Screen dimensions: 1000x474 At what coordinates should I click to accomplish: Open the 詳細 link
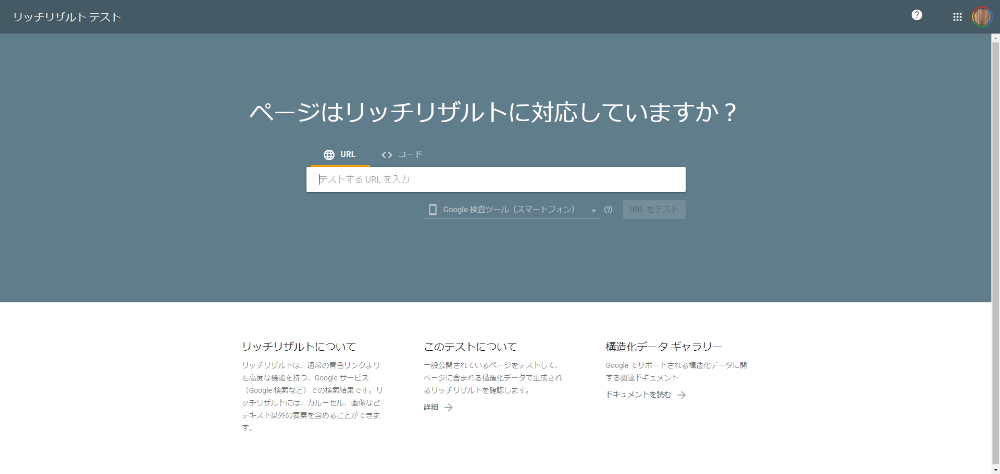point(431,408)
